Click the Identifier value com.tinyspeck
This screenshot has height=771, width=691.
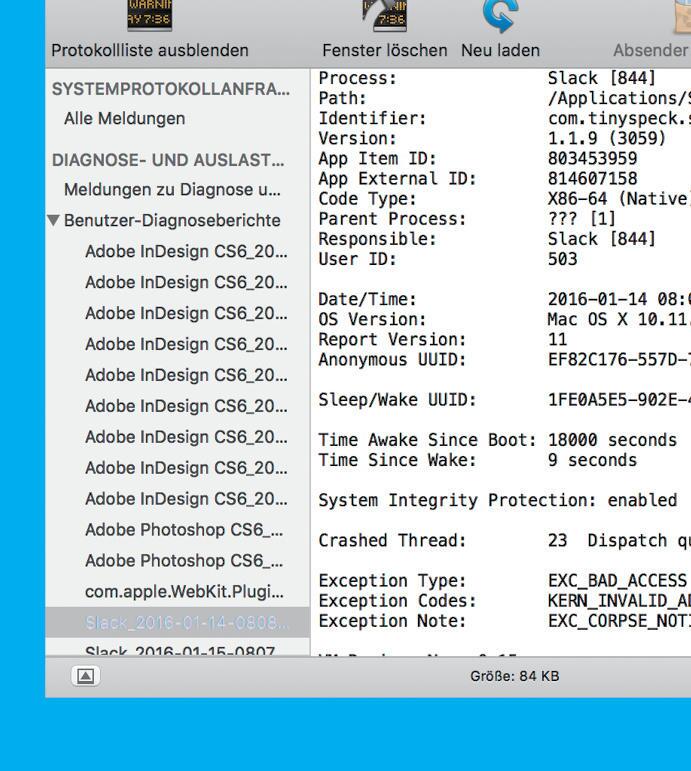[619, 119]
